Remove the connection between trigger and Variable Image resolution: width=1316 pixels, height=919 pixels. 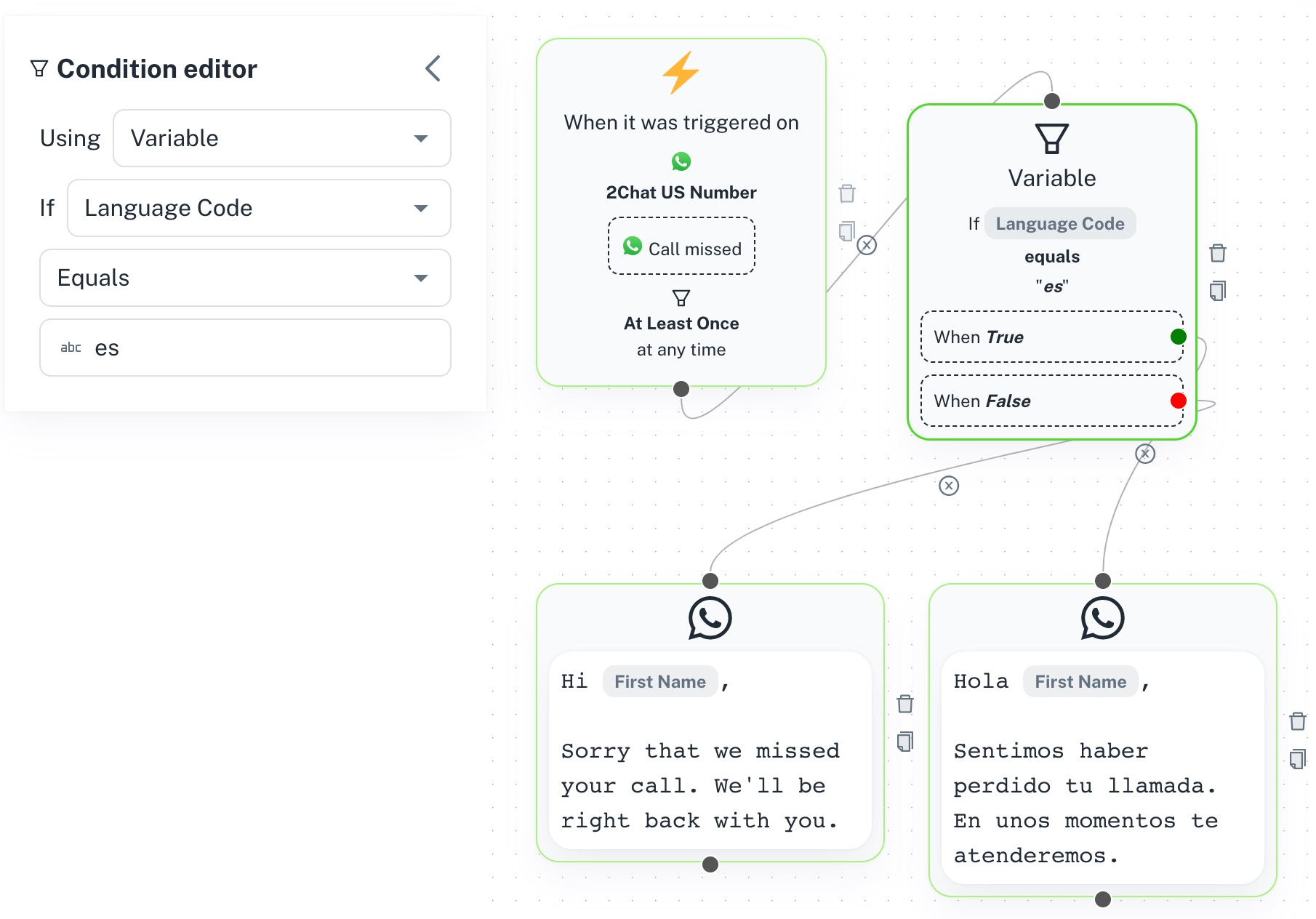point(867,245)
